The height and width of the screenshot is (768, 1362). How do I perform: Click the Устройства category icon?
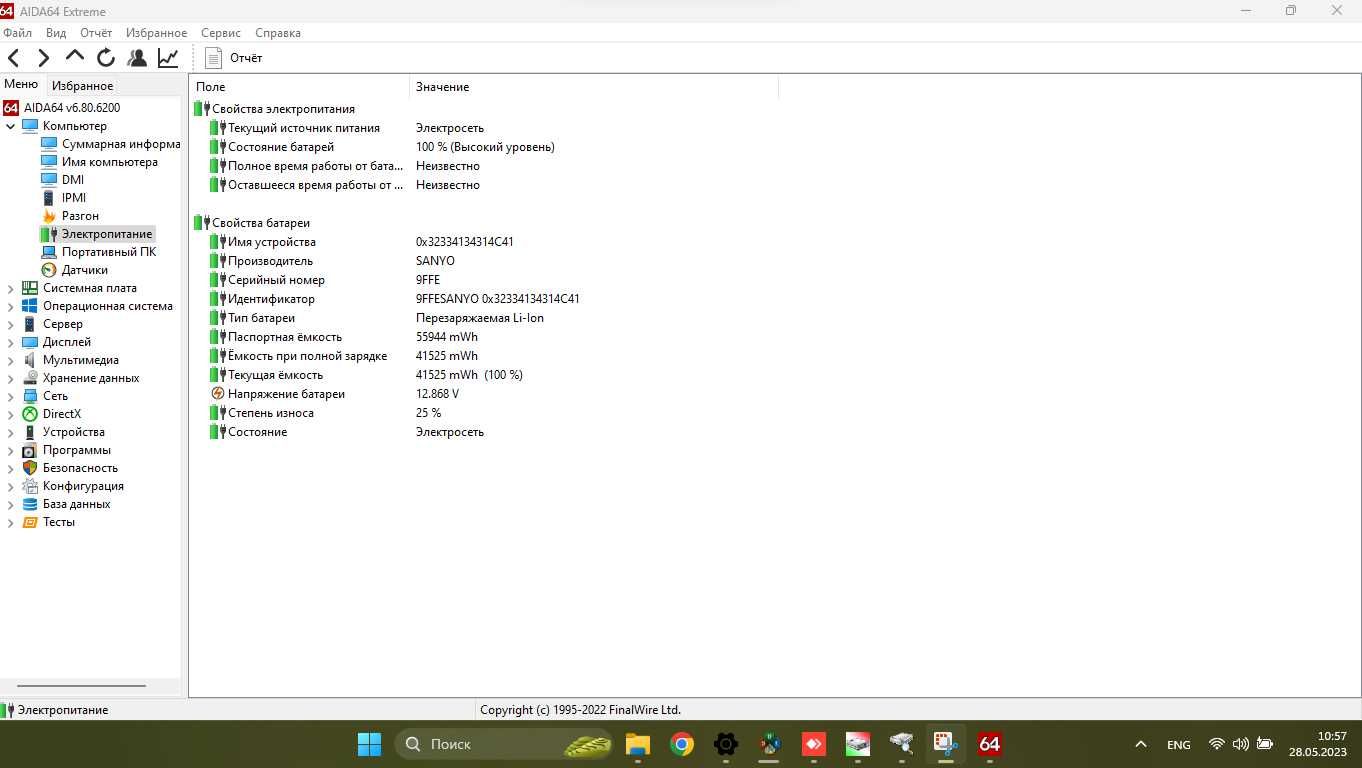click(30, 432)
